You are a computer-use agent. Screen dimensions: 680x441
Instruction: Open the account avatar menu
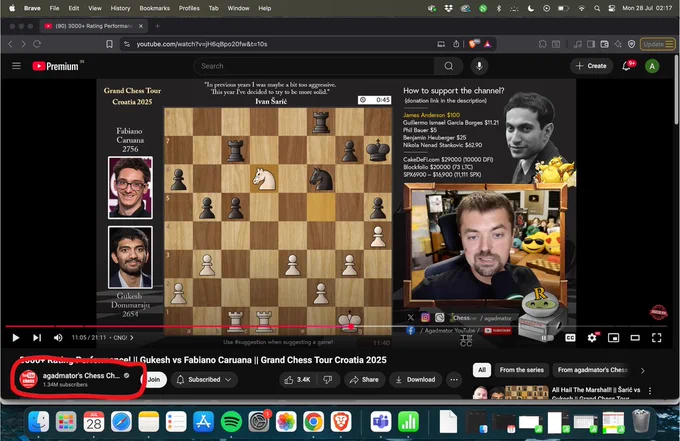(x=652, y=66)
